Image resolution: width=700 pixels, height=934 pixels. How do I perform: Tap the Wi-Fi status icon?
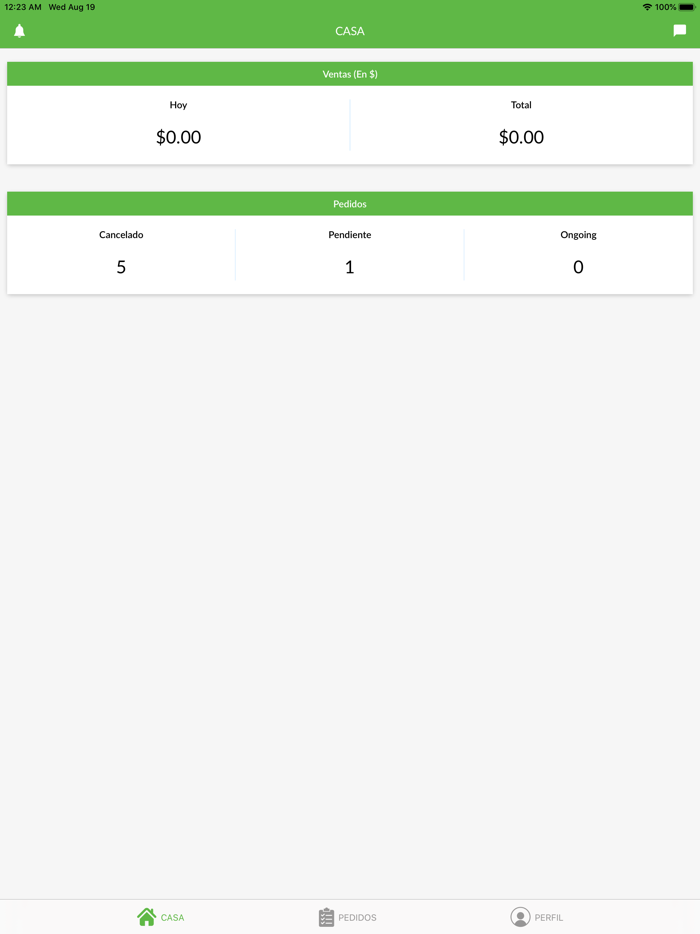coord(647,7)
